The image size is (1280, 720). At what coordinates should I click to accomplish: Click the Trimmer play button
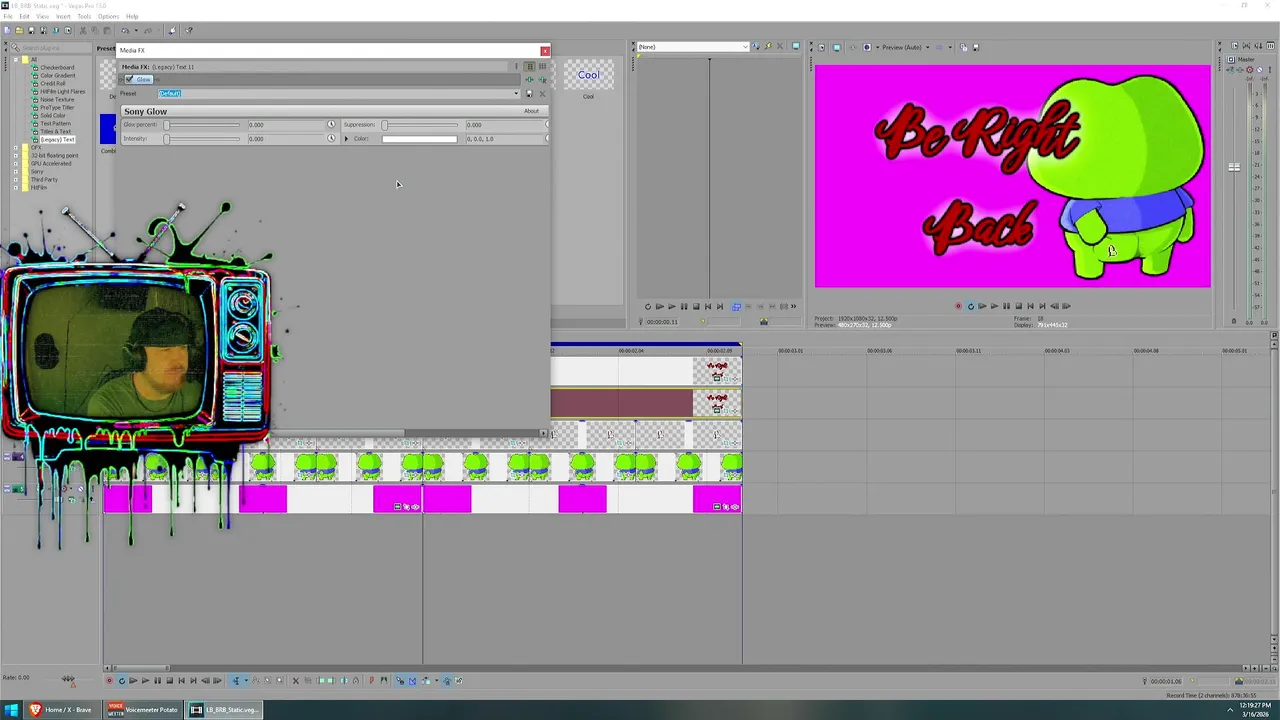coord(672,306)
